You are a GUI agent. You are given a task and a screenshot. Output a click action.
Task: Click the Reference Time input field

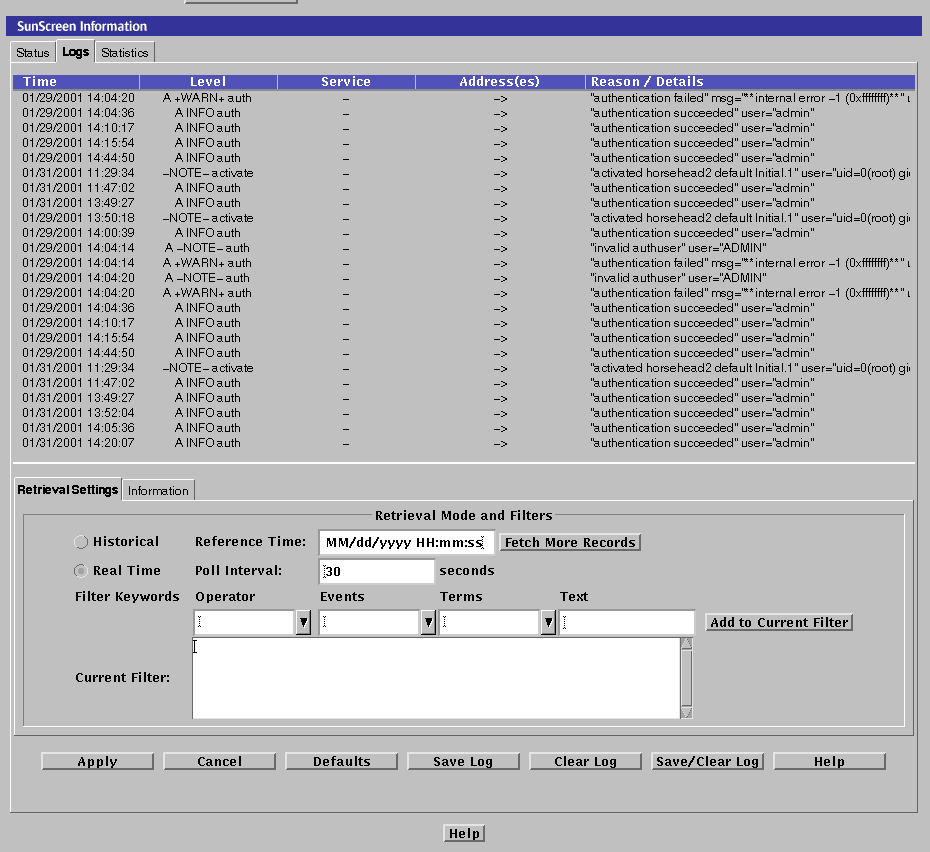tap(406, 542)
